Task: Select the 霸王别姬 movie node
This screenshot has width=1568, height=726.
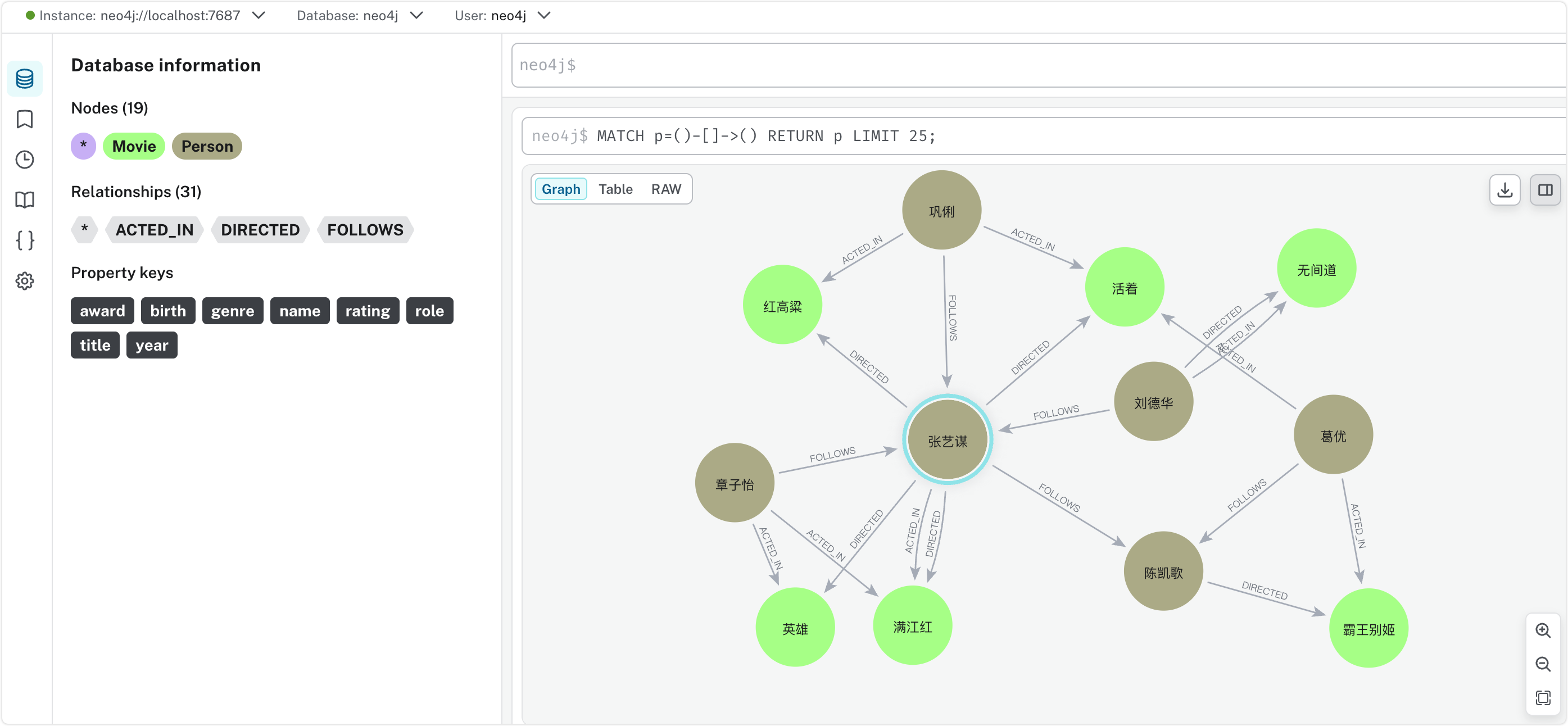Action: (x=1368, y=628)
